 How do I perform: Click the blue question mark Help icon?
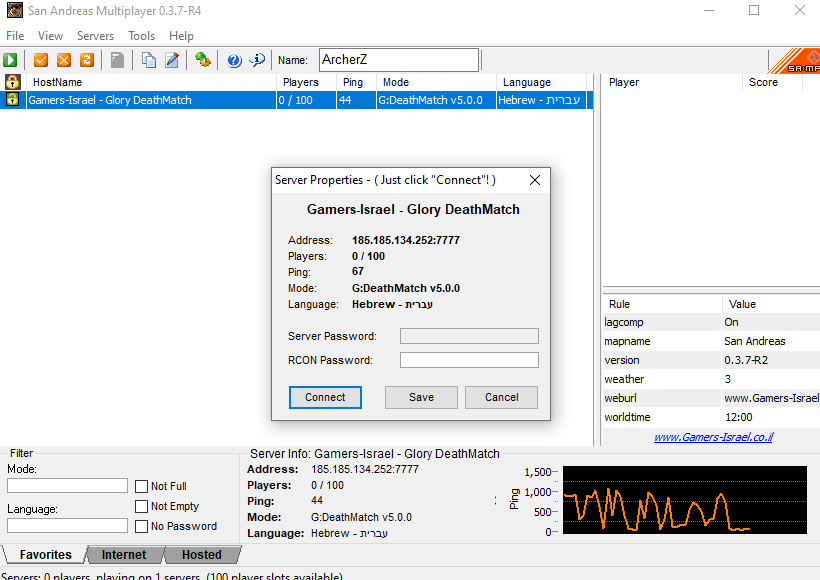point(234,60)
